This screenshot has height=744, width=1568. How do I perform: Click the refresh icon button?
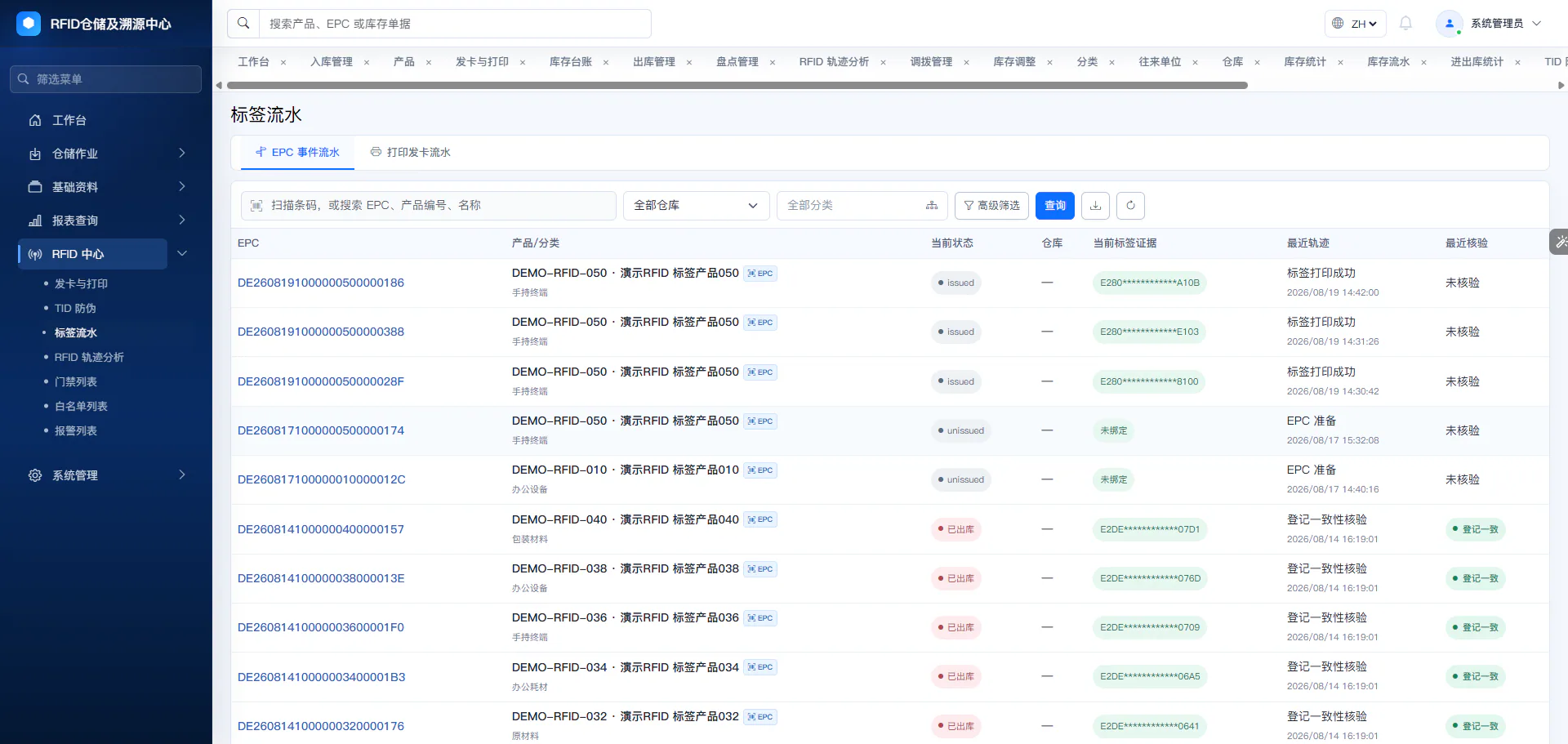pyautogui.click(x=1130, y=206)
